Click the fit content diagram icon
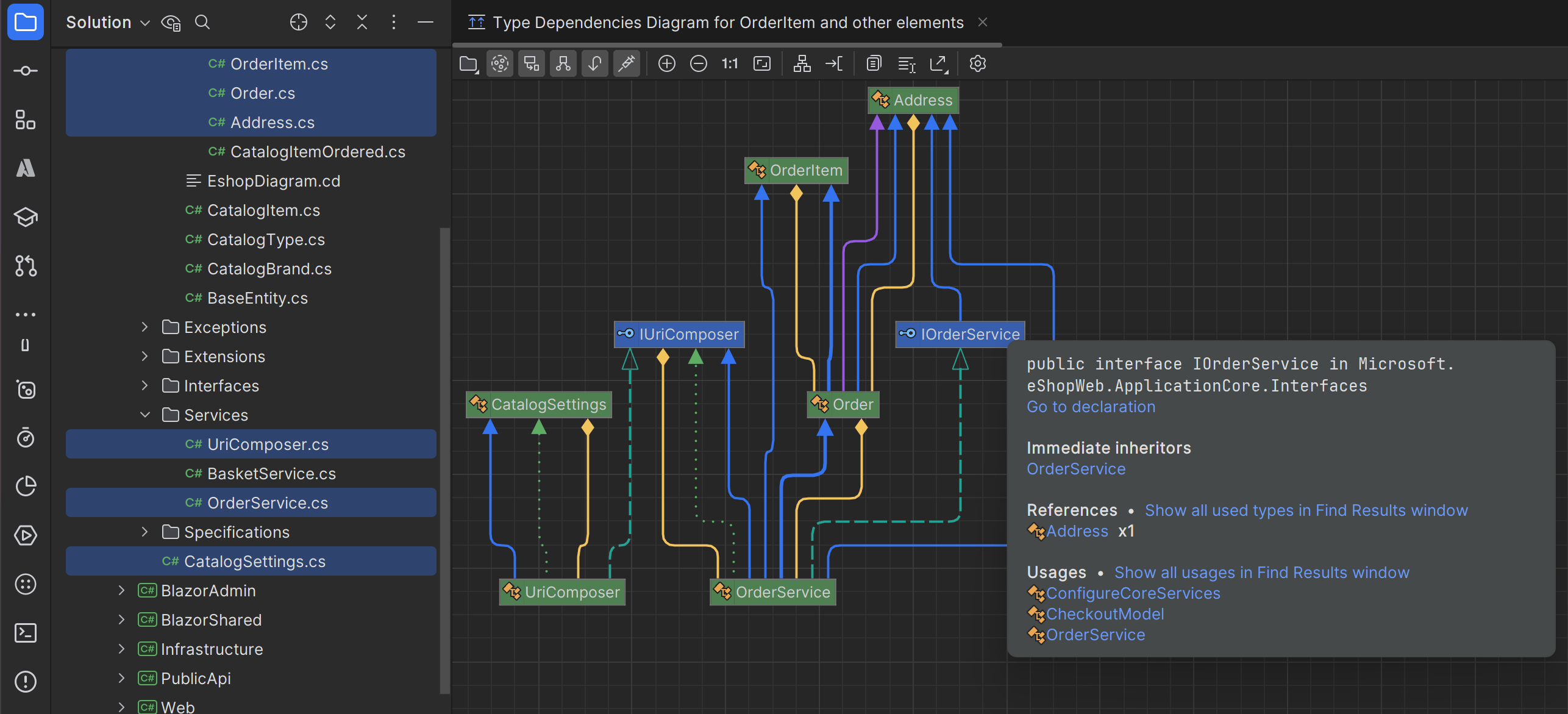The width and height of the screenshot is (1568, 714). click(x=762, y=63)
